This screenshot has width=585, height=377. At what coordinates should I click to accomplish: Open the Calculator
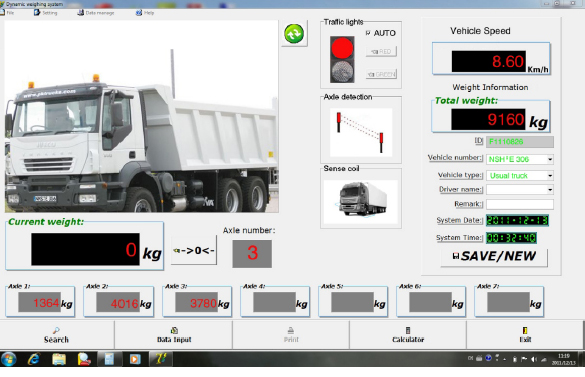coord(408,335)
